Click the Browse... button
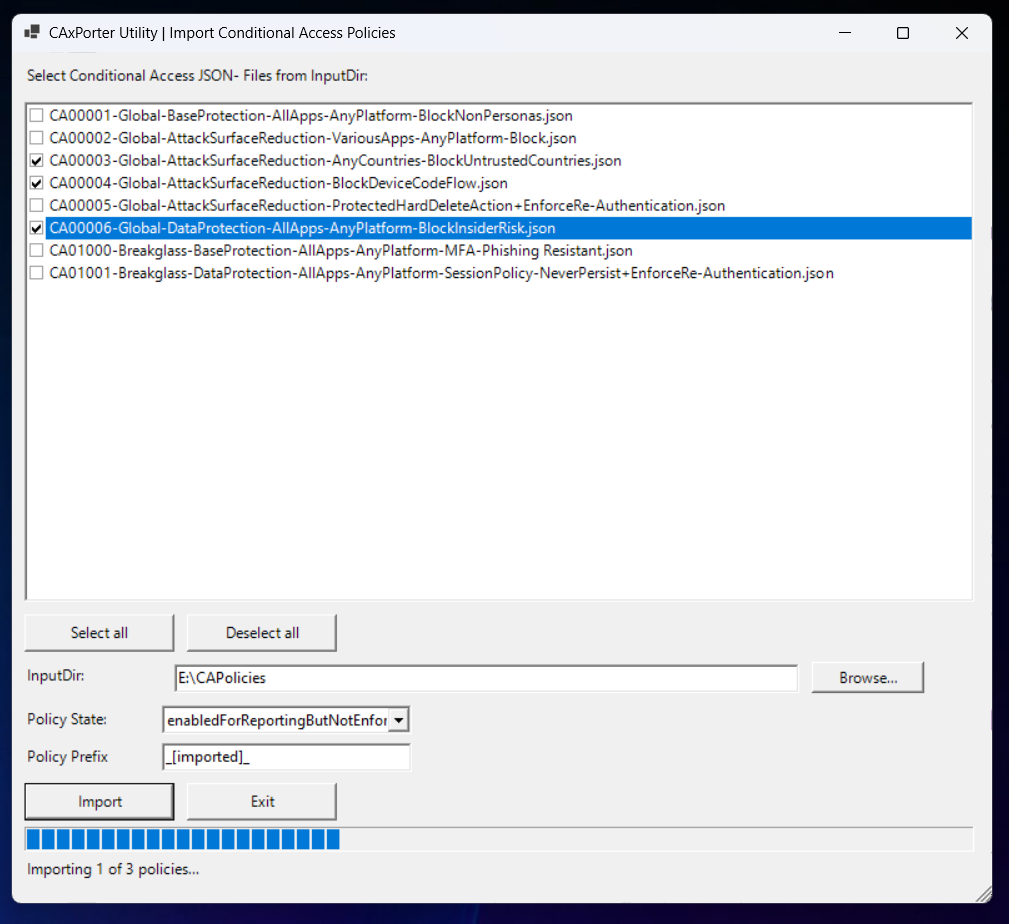 pos(867,677)
